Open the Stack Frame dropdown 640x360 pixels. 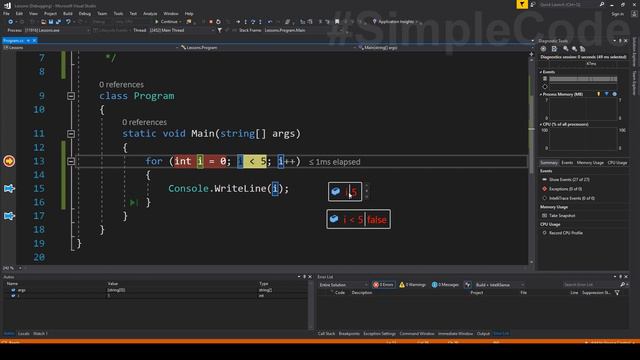click(x=305, y=30)
